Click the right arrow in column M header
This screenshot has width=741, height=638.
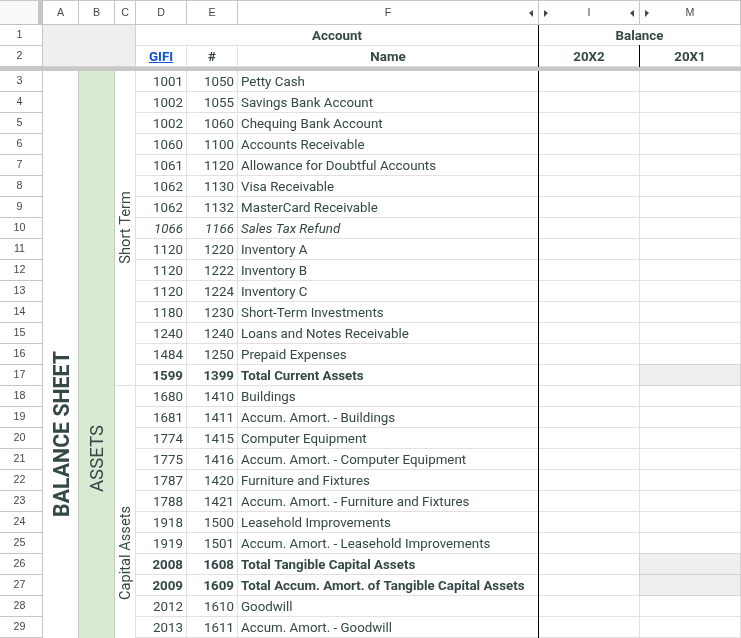click(x=648, y=13)
